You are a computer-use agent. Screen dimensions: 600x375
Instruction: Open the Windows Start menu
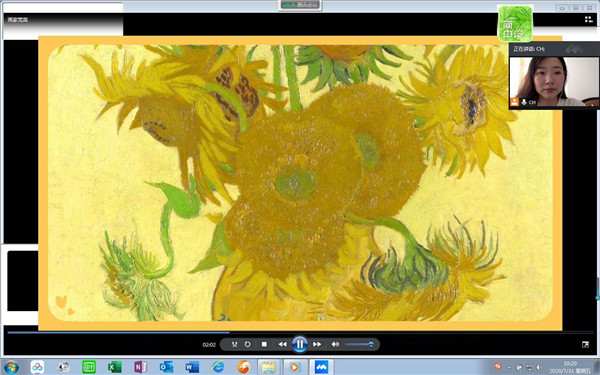11,367
